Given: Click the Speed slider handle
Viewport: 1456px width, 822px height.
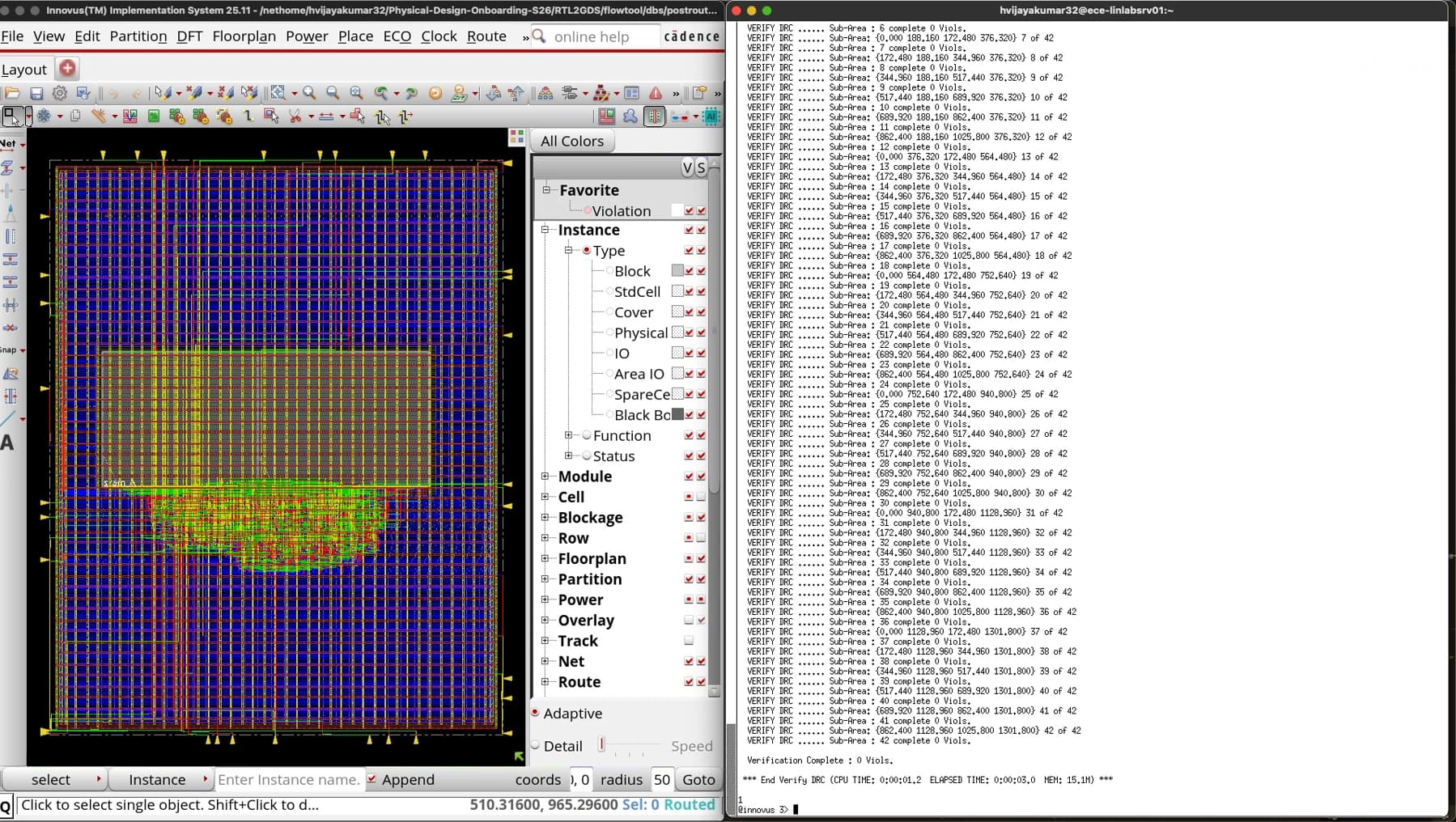Looking at the screenshot, I should pos(602,744).
